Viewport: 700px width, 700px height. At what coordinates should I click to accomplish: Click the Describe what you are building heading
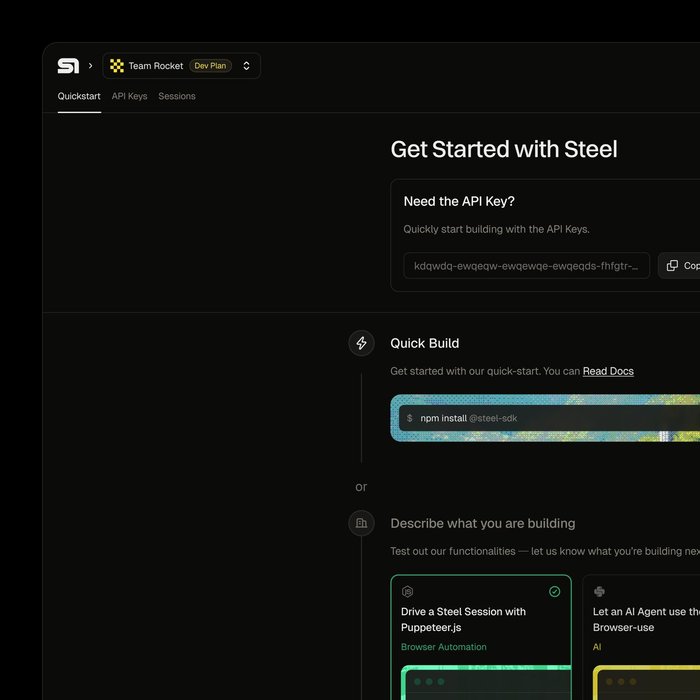[x=483, y=523]
